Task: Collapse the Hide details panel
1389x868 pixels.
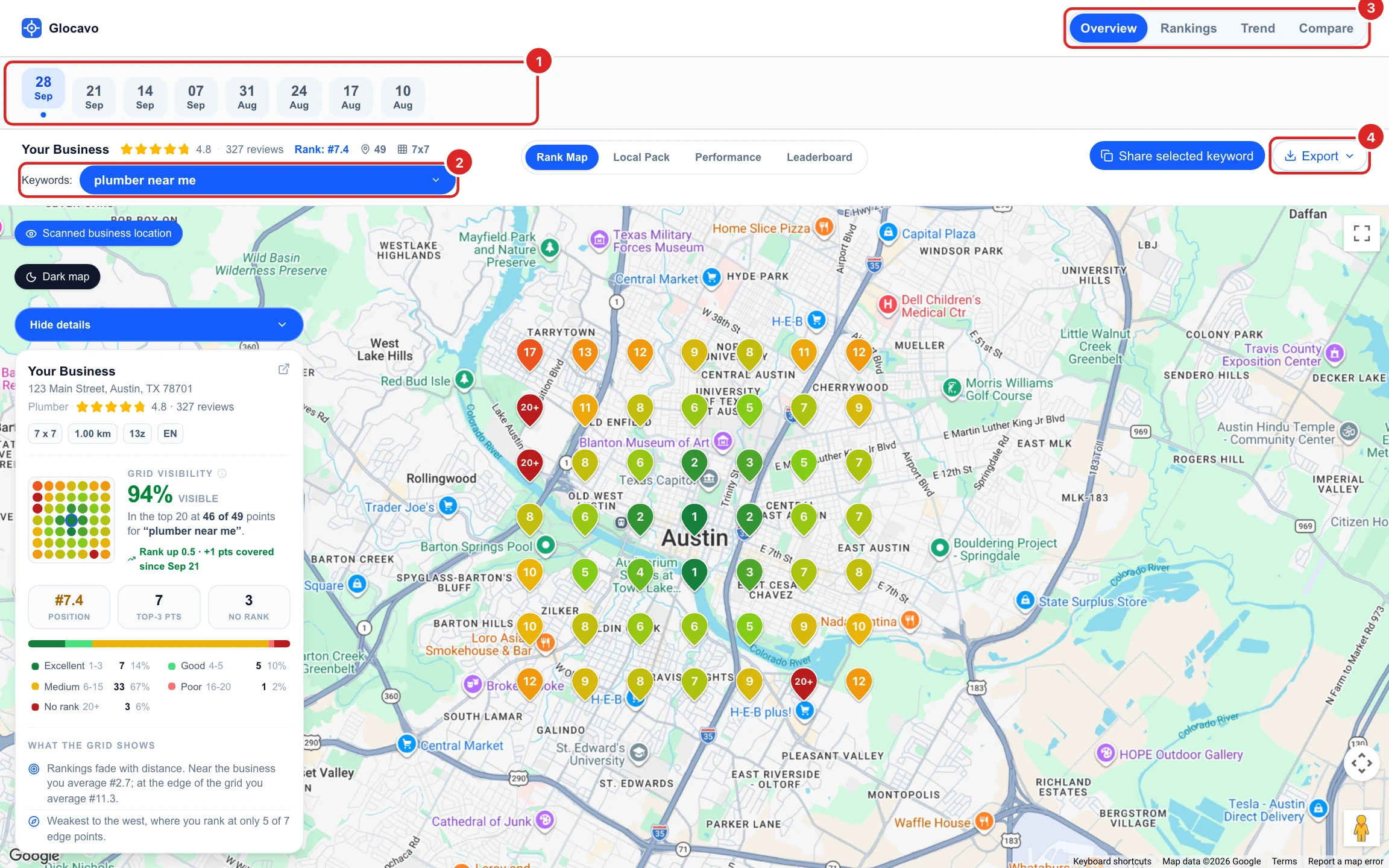Action: point(159,325)
